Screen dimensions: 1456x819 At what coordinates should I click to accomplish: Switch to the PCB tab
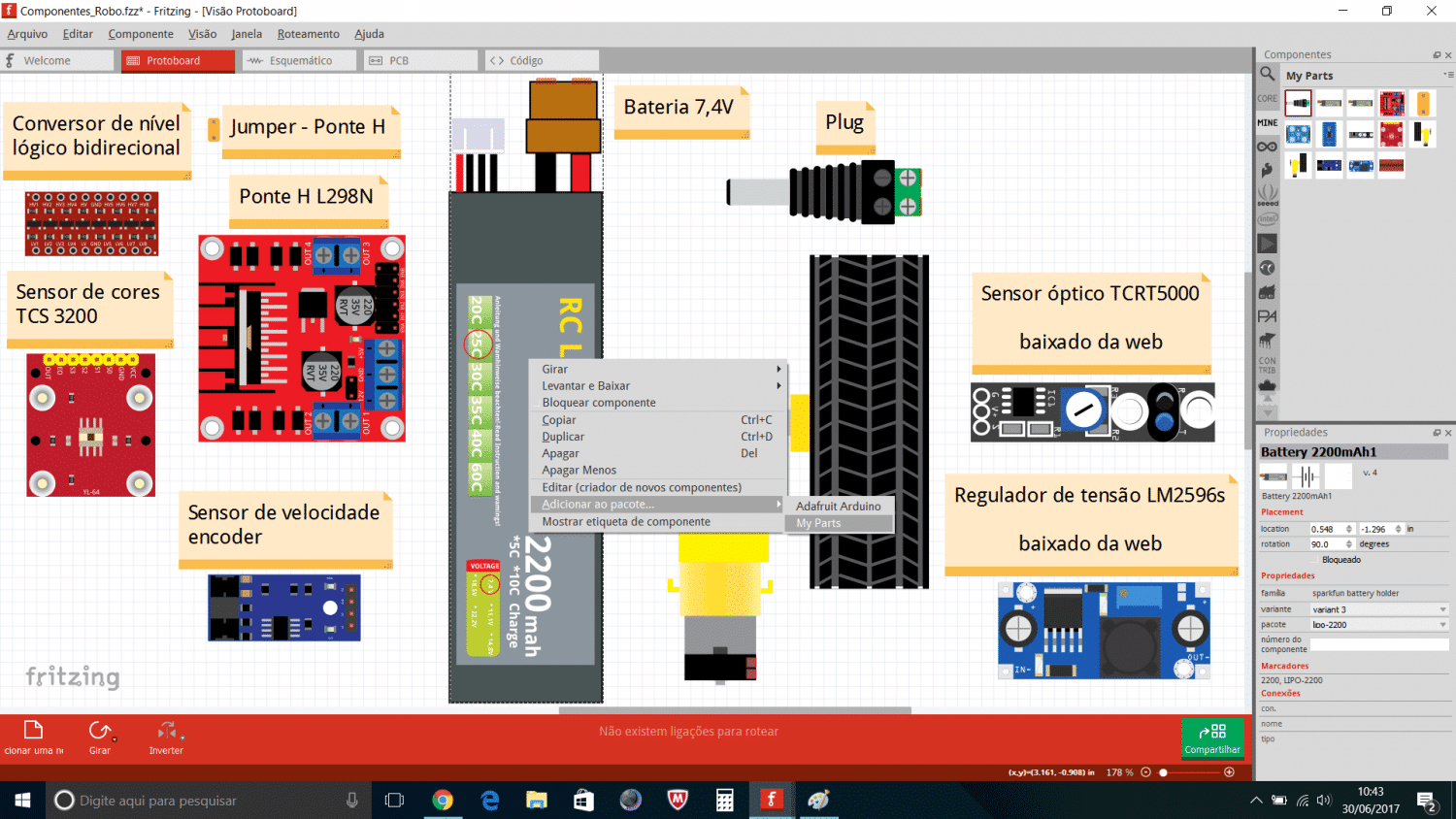[x=421, y=60]
